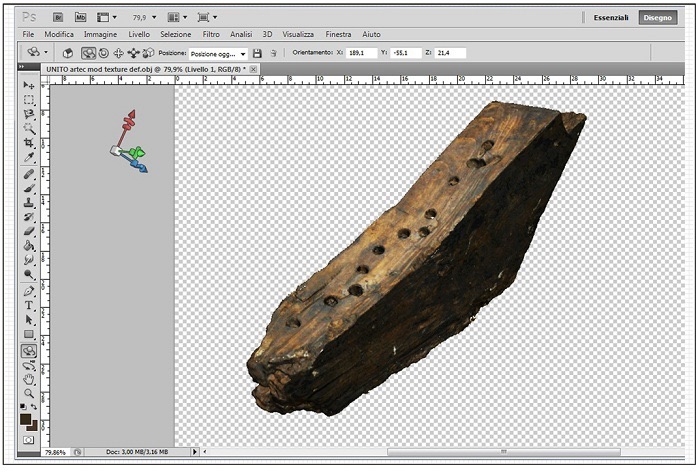The width and height of the screenshot is (700, 472).
Task: Launch Adobe Bridge from Br icon
Action: [x=58, y=17]
